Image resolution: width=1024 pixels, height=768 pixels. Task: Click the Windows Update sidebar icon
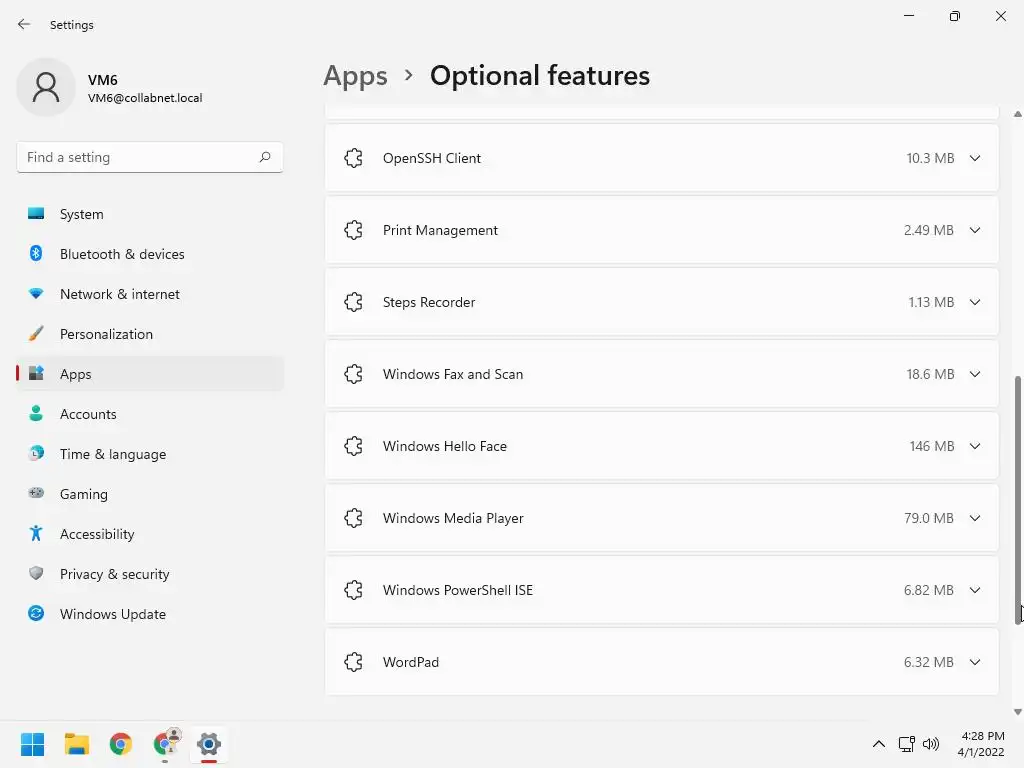pyautogui.click(x=36, y=614)
